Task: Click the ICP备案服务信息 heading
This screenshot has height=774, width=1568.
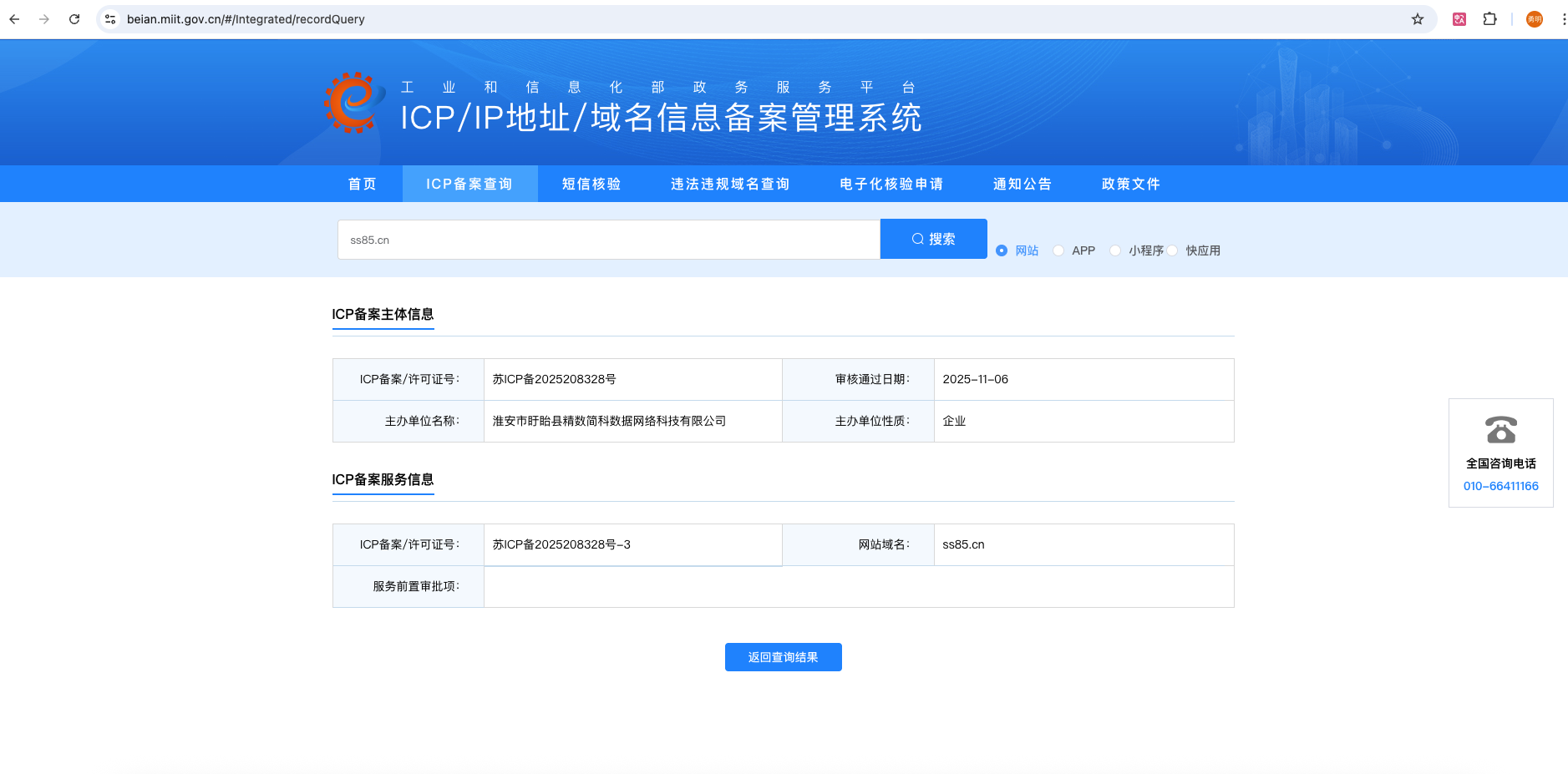Action: (383, 479)
